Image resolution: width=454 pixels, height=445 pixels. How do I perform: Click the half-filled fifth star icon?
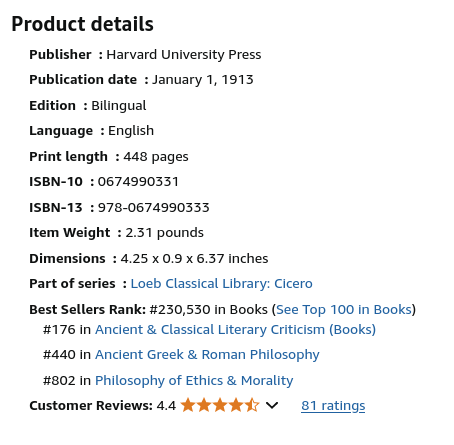(252, 405)
